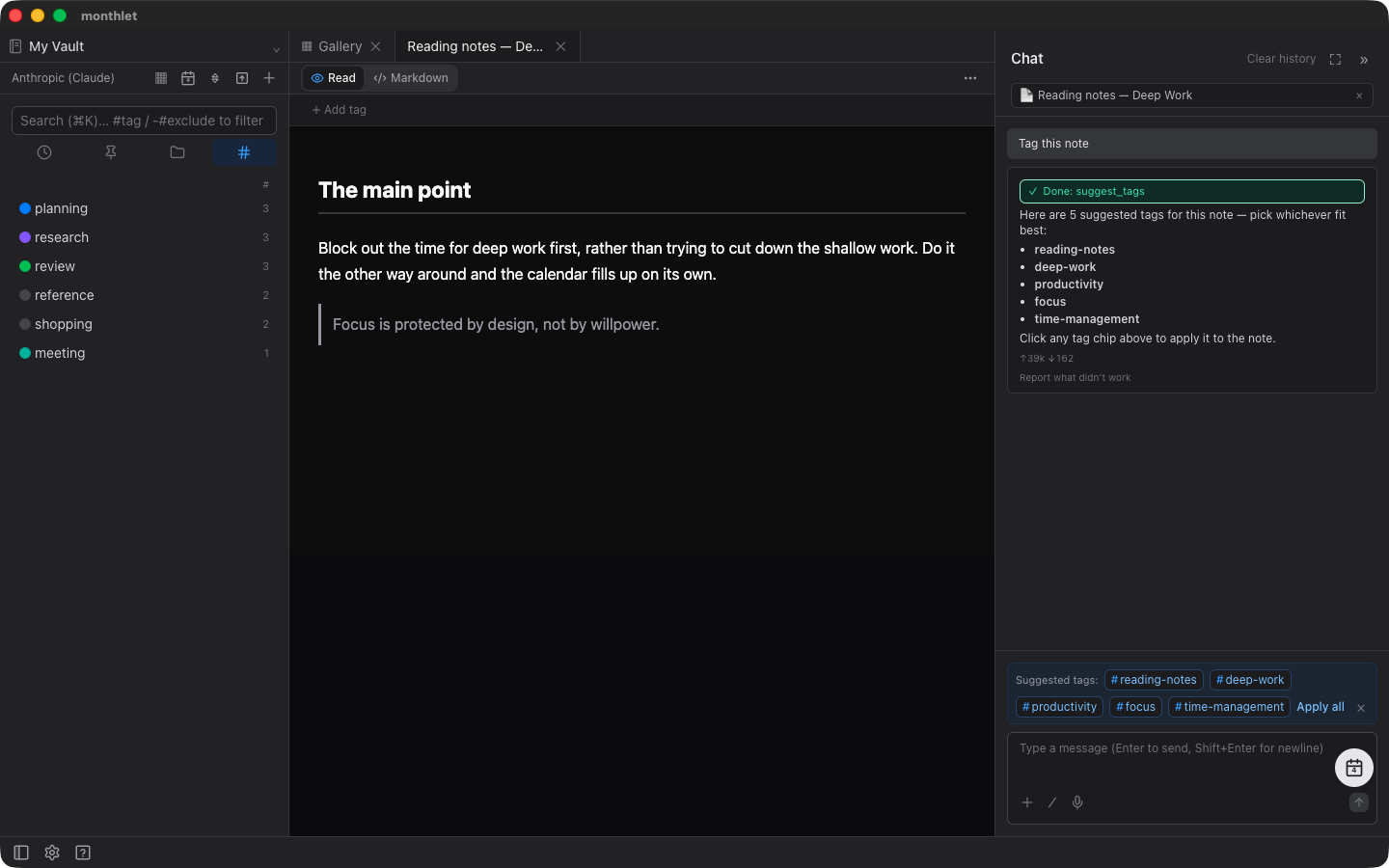Click the collapse/expand sort icon in sidebar toolbar
This screenshot has height=868, width=1389.
point(215,78)
